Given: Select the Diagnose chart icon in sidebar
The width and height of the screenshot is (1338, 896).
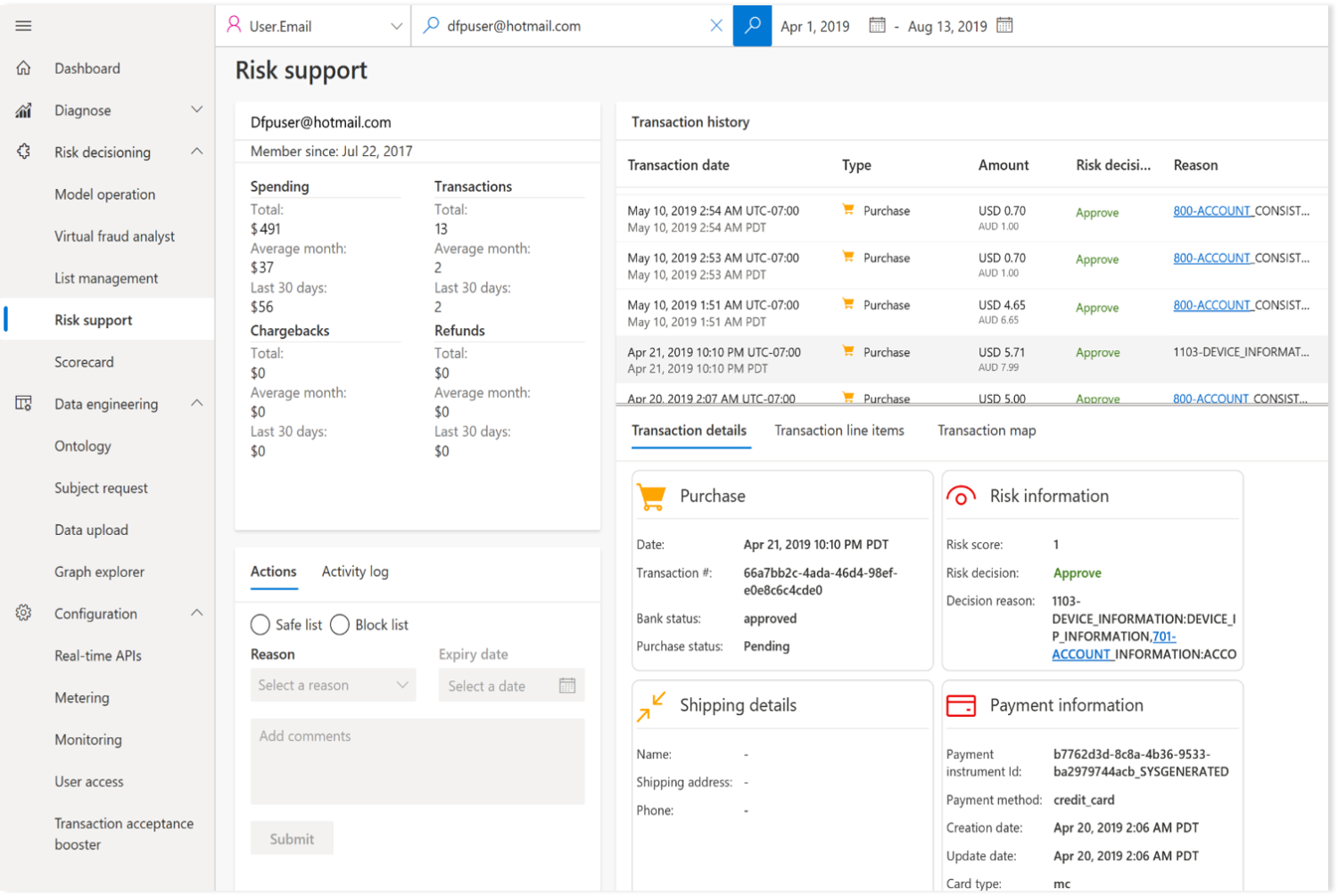Looking at the screenshot, I should point(23,110).
